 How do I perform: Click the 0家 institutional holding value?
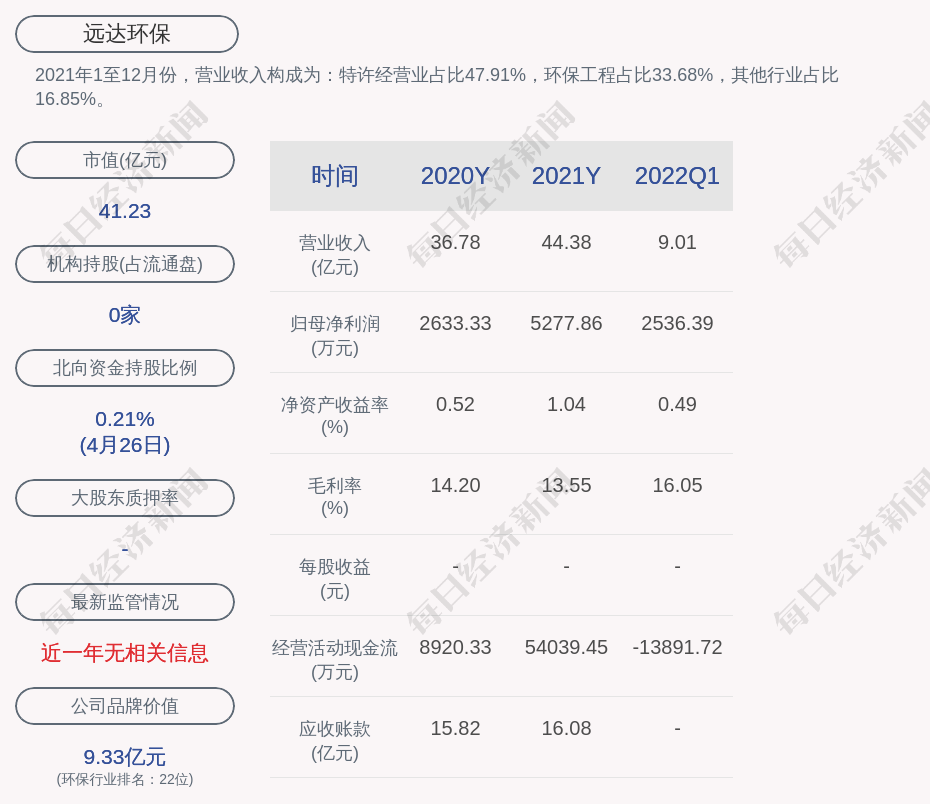tap(125, 315)
